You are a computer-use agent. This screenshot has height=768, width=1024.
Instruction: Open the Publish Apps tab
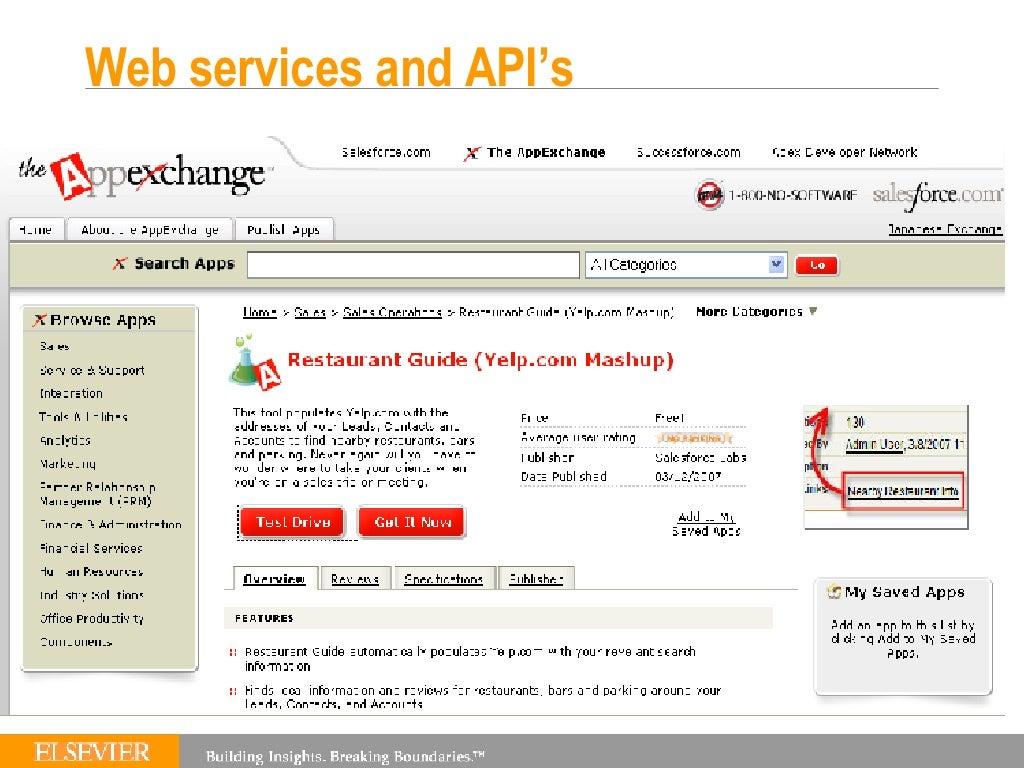[283, 229]
